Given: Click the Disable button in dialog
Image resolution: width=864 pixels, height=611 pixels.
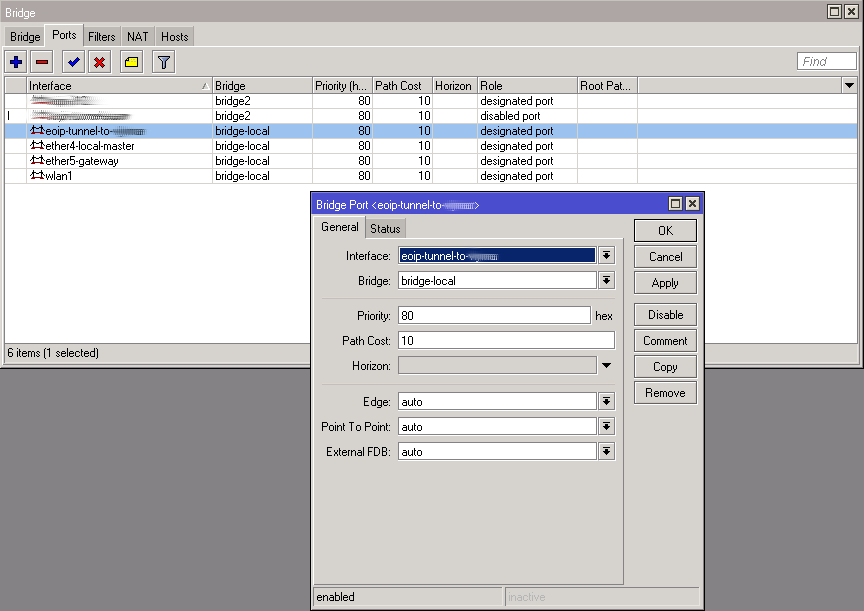Looking at the screenshot, I should coord(665,315).
